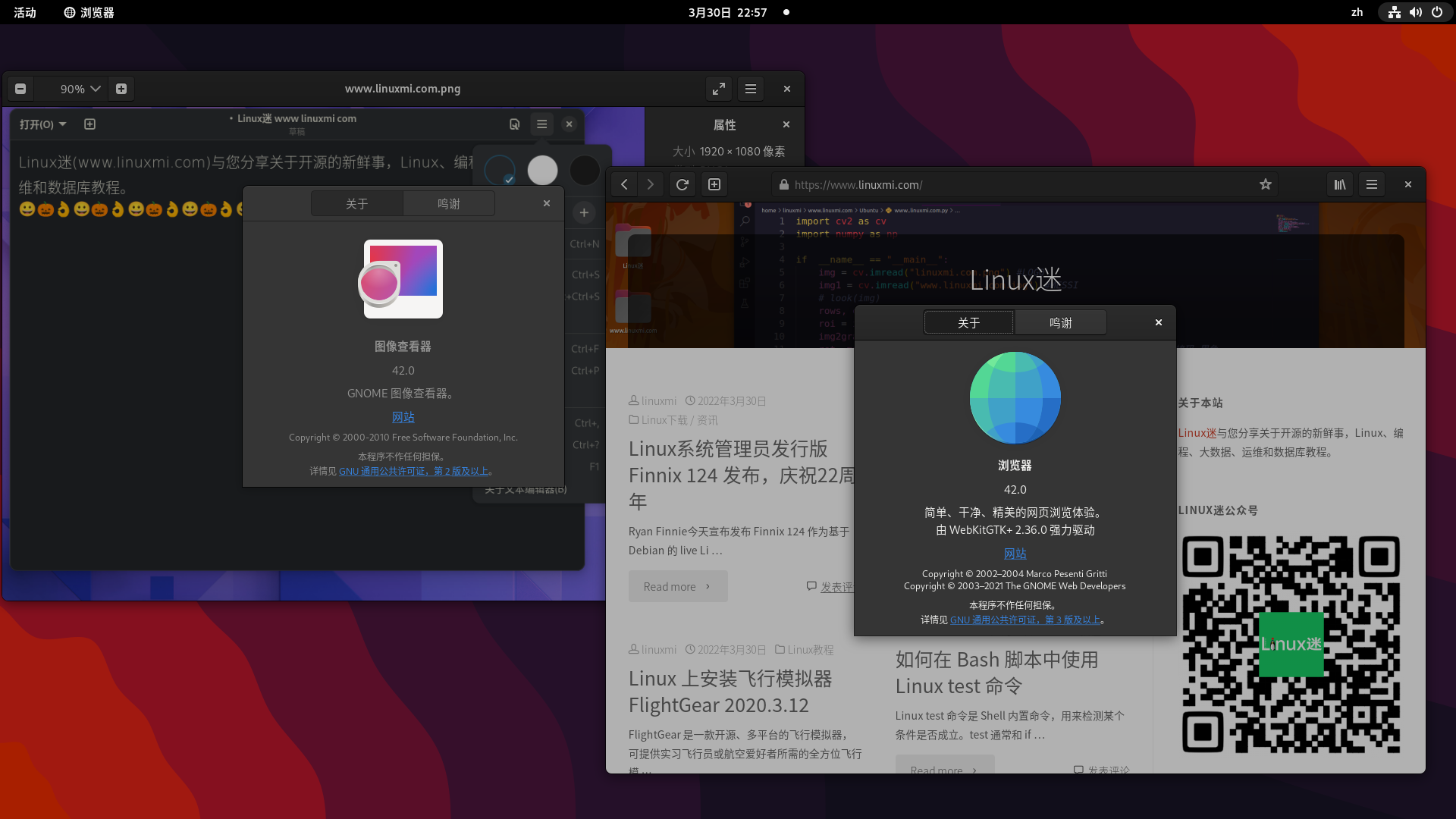
Task: Open the text editor hamburger menu
Action: click(541, 124)
